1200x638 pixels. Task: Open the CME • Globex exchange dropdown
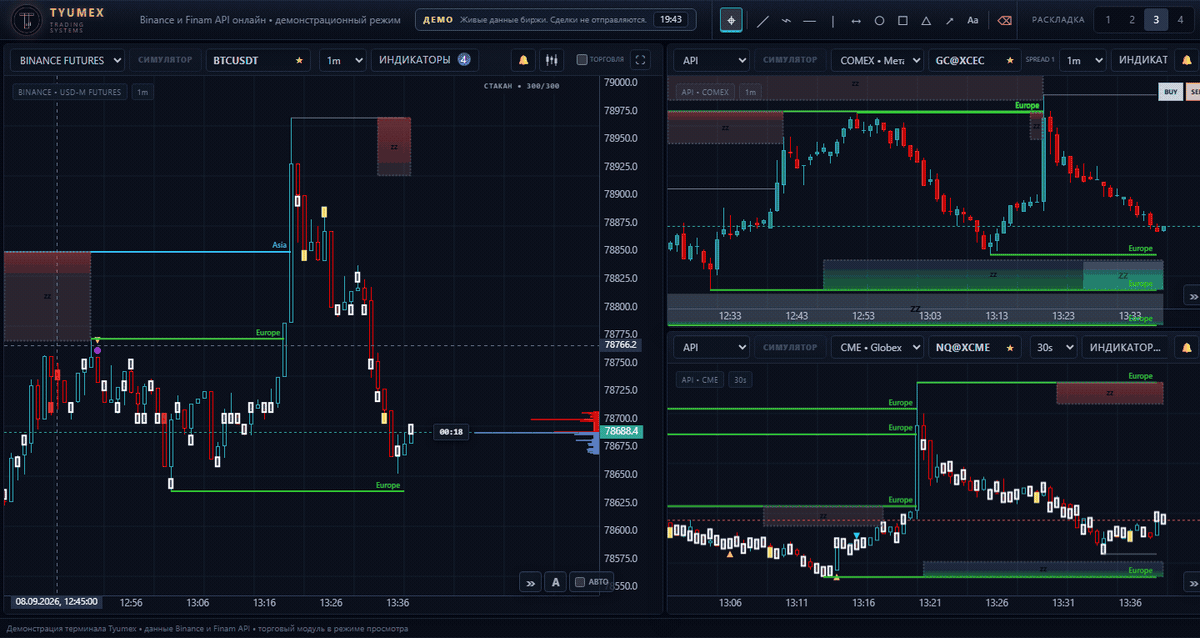pos(877,347)
